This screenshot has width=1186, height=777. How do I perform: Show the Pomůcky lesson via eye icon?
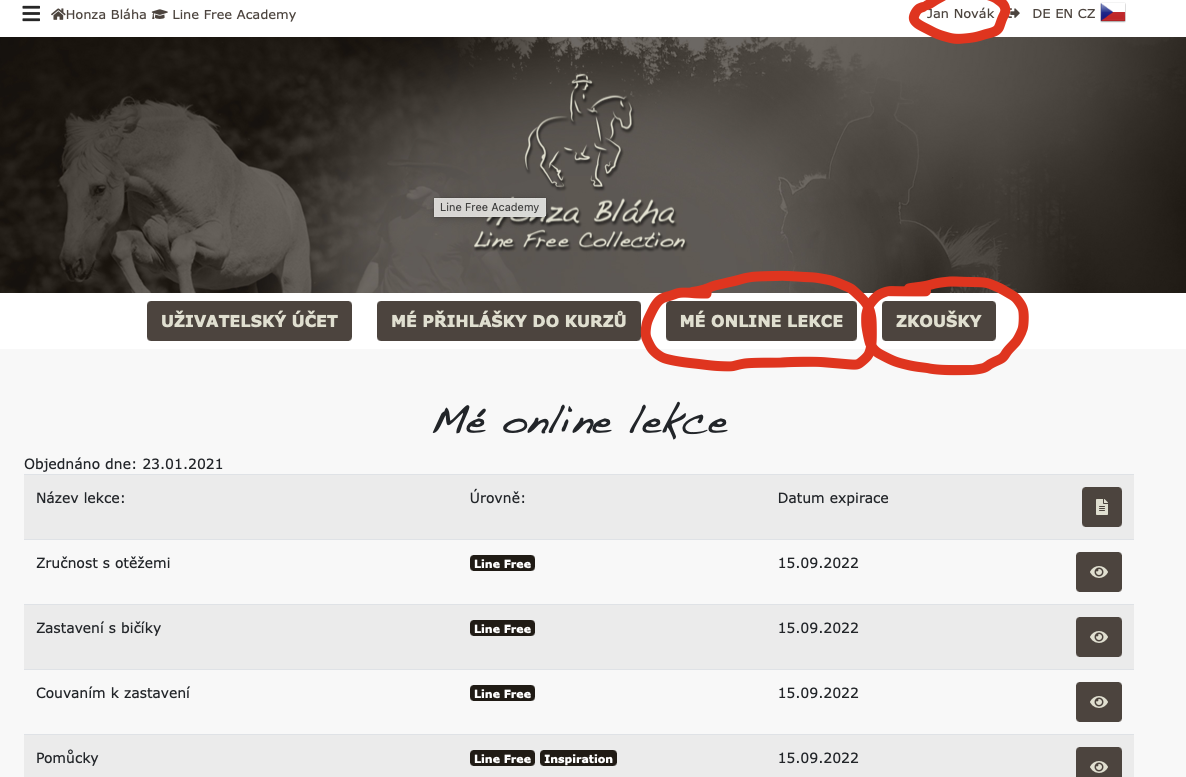click(1098, 765)
